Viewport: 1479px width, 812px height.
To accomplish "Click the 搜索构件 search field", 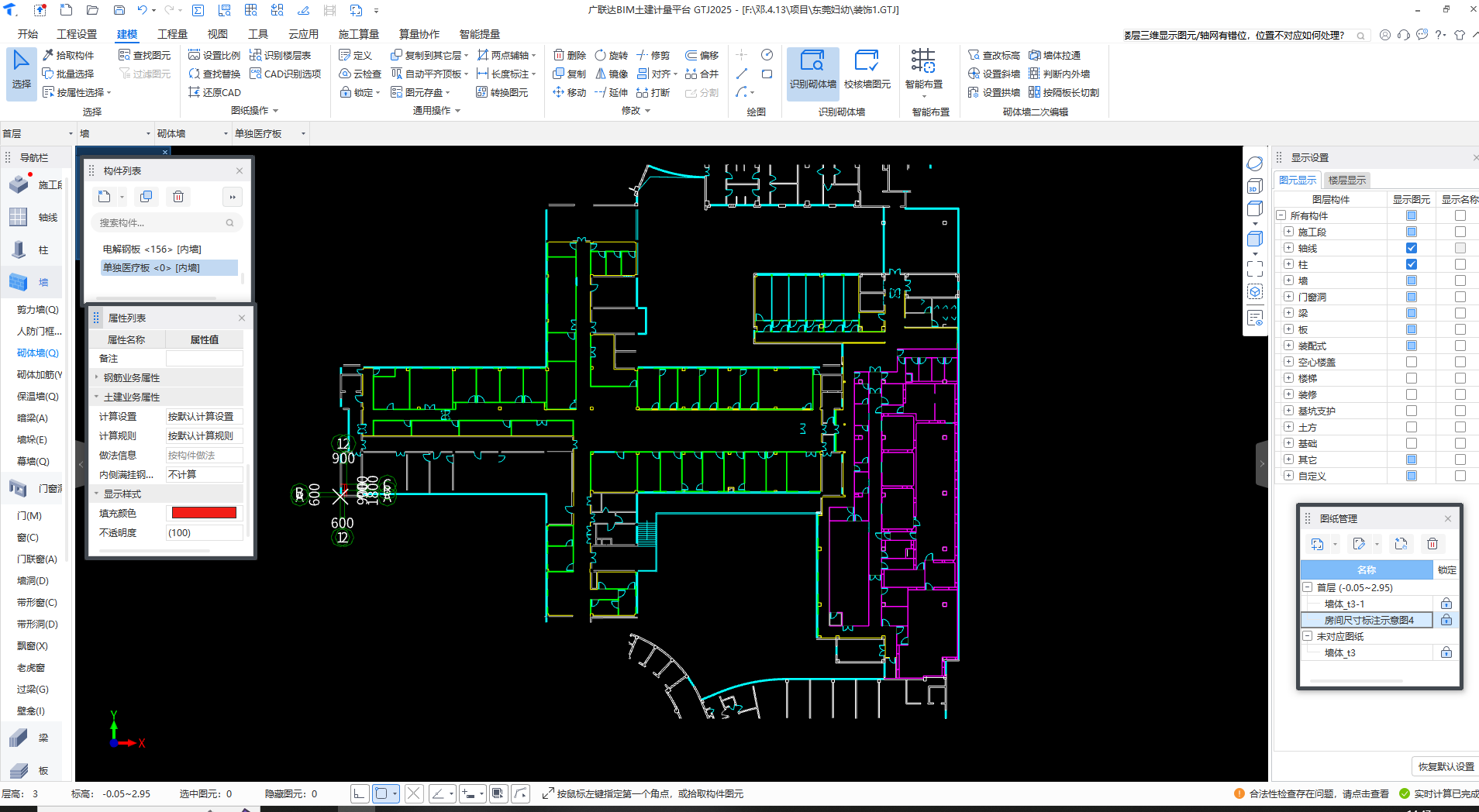I will click(167, 222).
